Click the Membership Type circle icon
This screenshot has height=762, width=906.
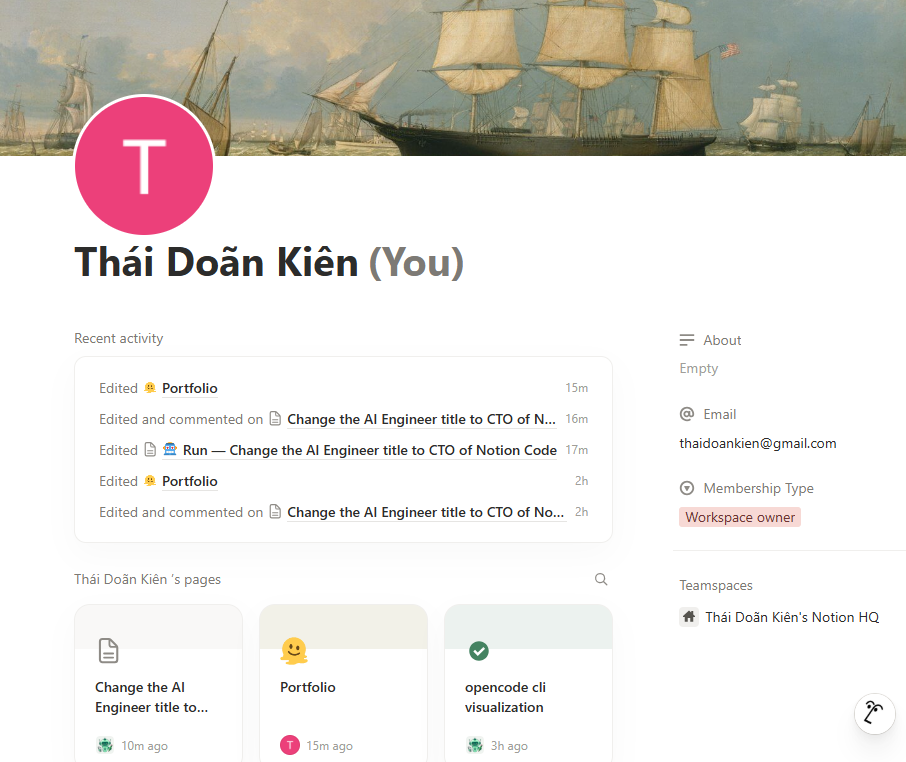(x=686, y=488)
